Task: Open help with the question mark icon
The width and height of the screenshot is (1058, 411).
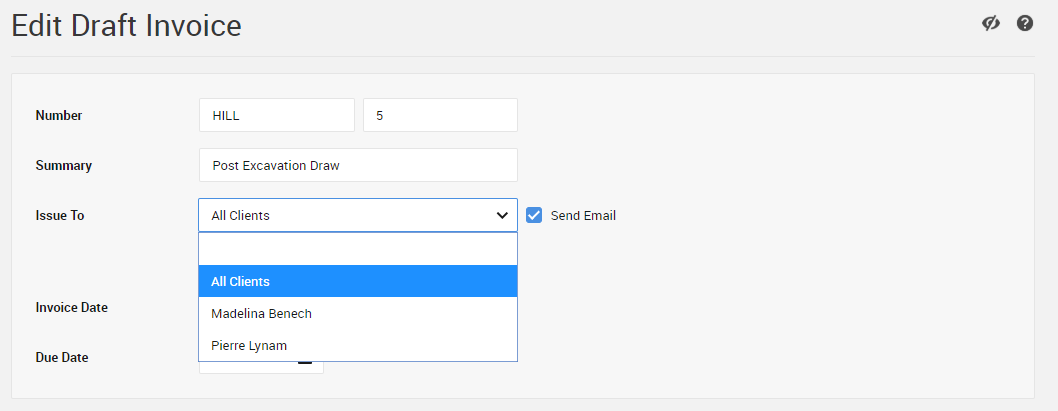Action: coord(1025,23)
